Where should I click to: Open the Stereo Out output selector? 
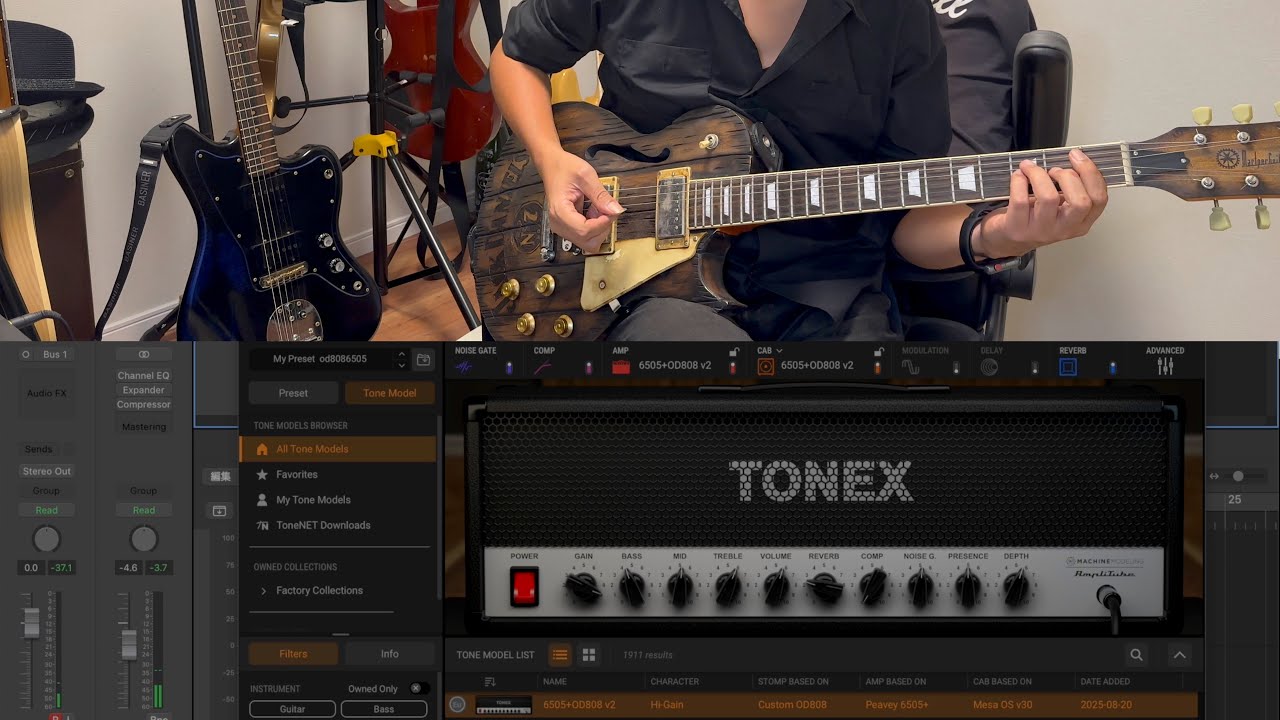pyautogui.click(x=48, y=471)
